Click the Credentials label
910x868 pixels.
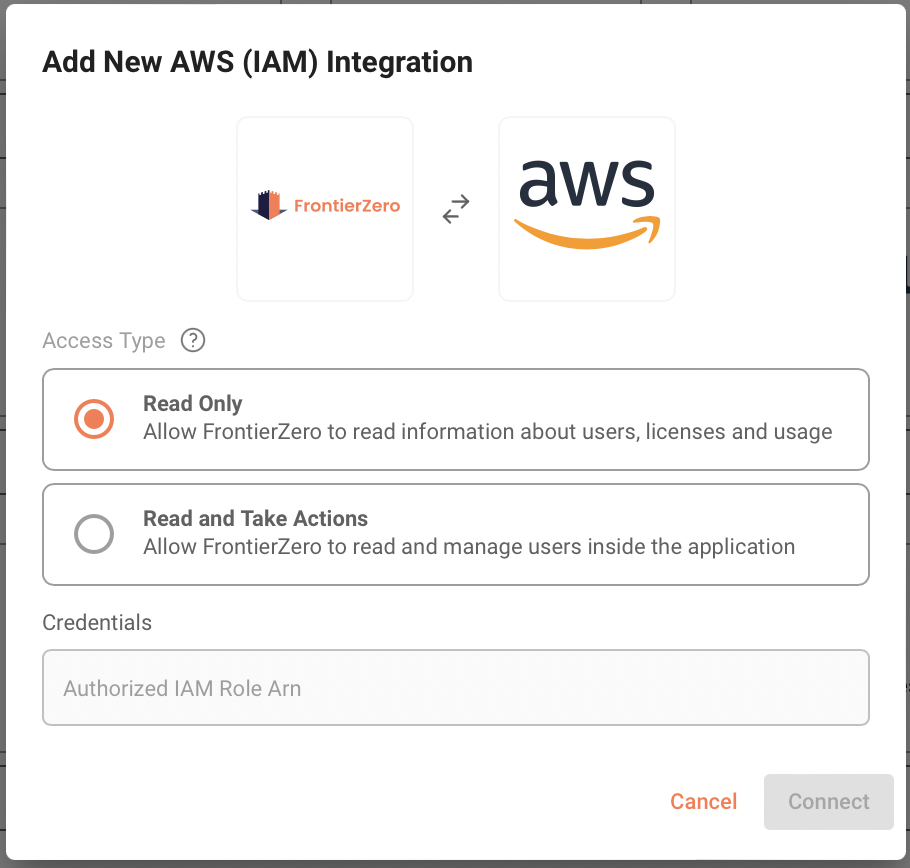pyautogui.click(x=97, y=622)
